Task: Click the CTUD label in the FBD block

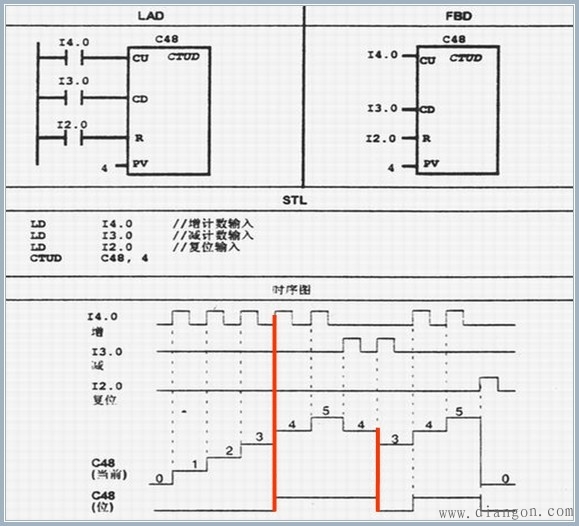Action: coord(466,58)
